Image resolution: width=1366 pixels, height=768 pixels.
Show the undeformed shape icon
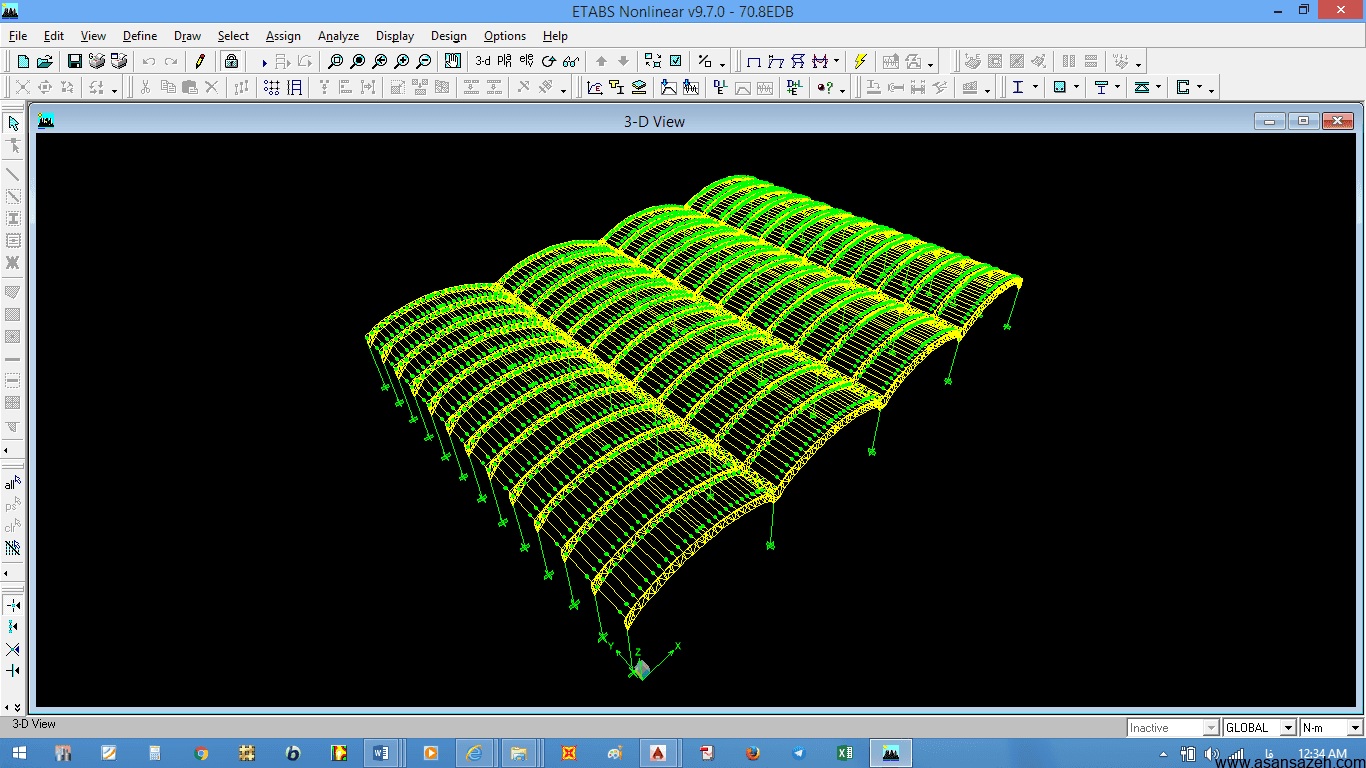pyautogui.click(x=754, y=61)
